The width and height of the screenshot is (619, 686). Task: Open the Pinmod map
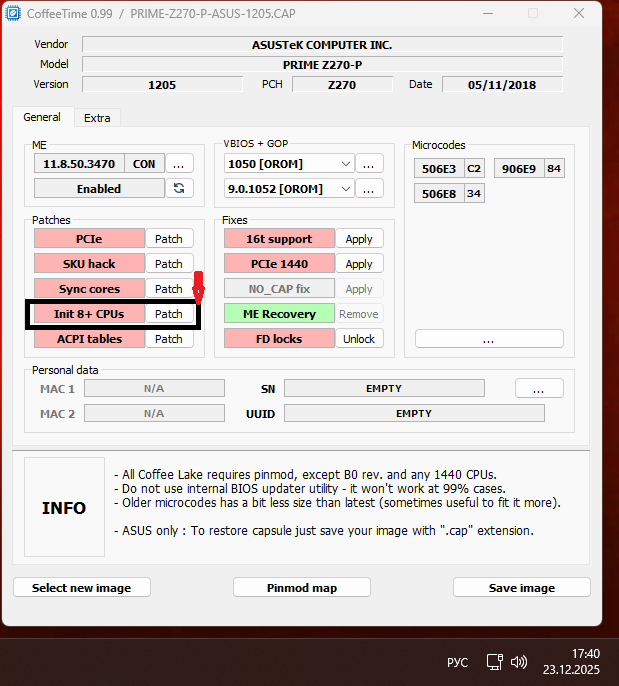tap(302, 588)
